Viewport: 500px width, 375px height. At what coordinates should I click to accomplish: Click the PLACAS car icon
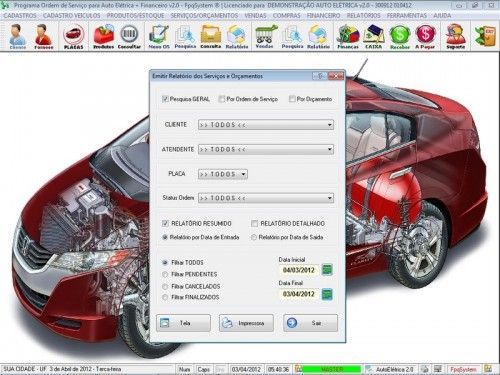73,37
